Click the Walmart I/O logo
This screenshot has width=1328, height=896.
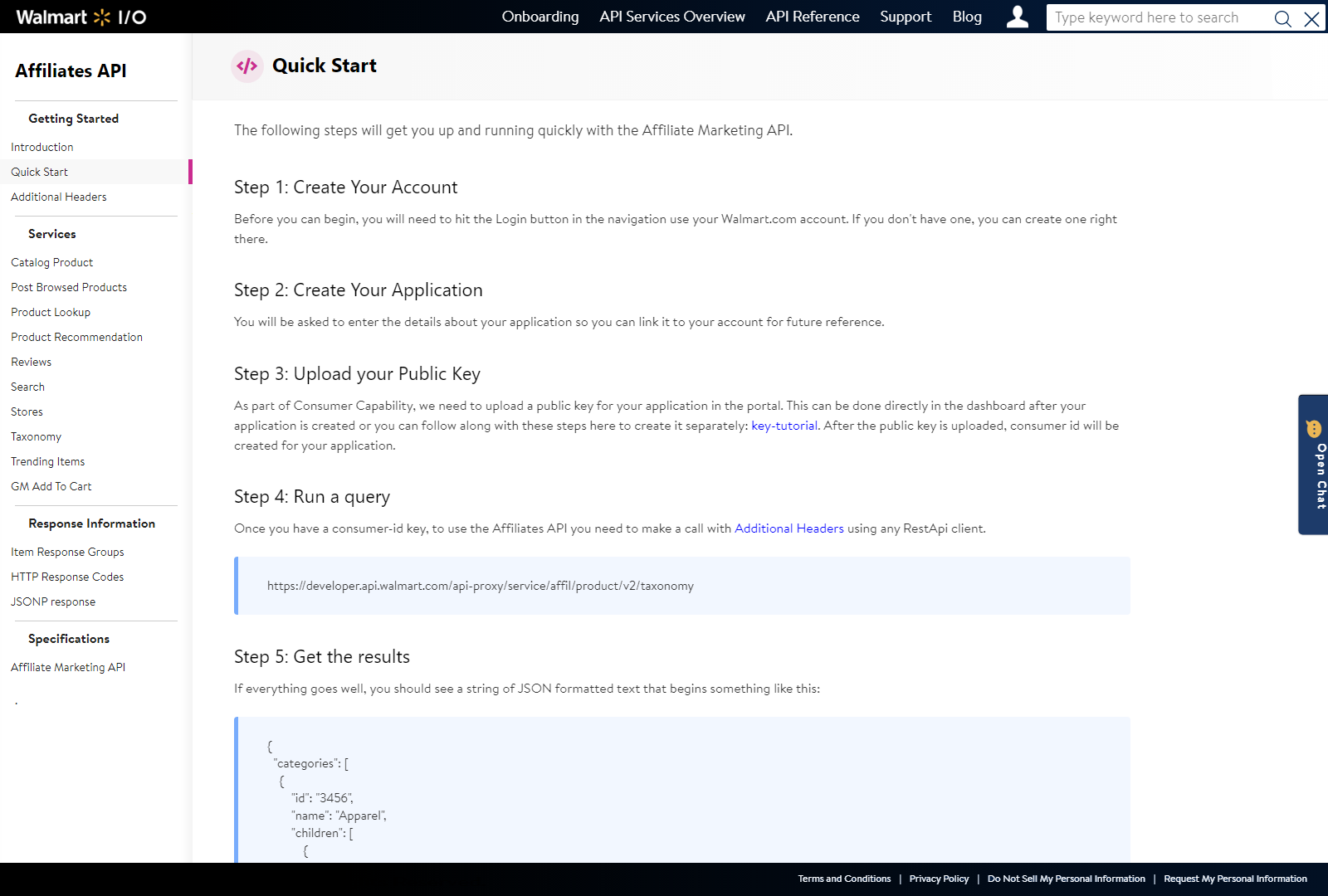[x=81, y=17]
